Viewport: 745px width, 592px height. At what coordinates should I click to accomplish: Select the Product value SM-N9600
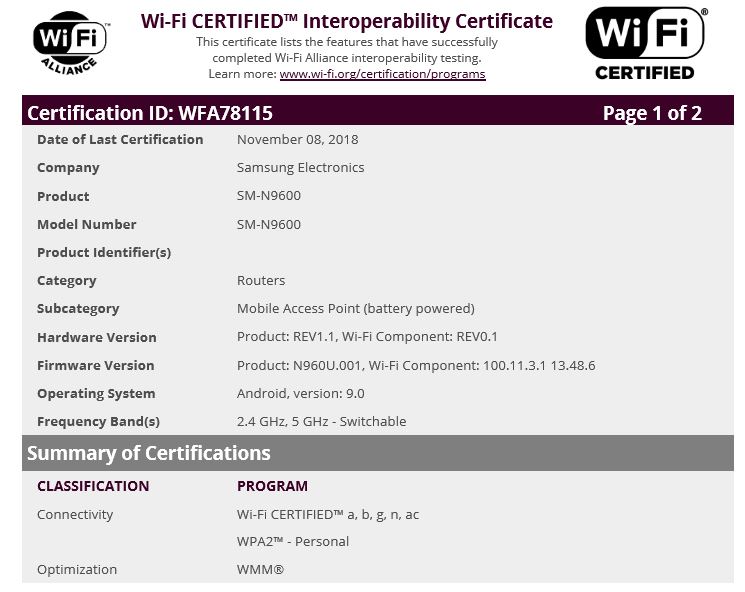[x=268, y=196]
